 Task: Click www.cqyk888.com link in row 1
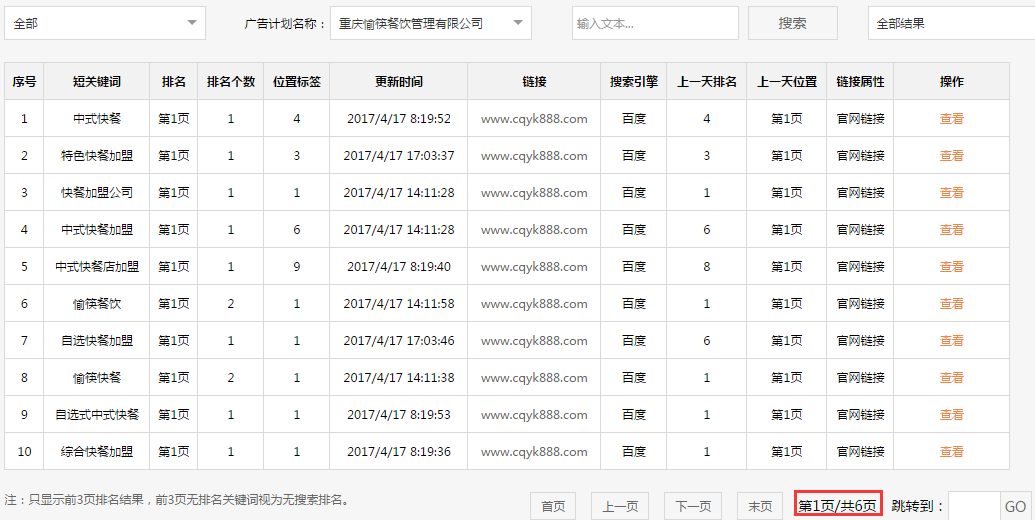click(534, 119)
